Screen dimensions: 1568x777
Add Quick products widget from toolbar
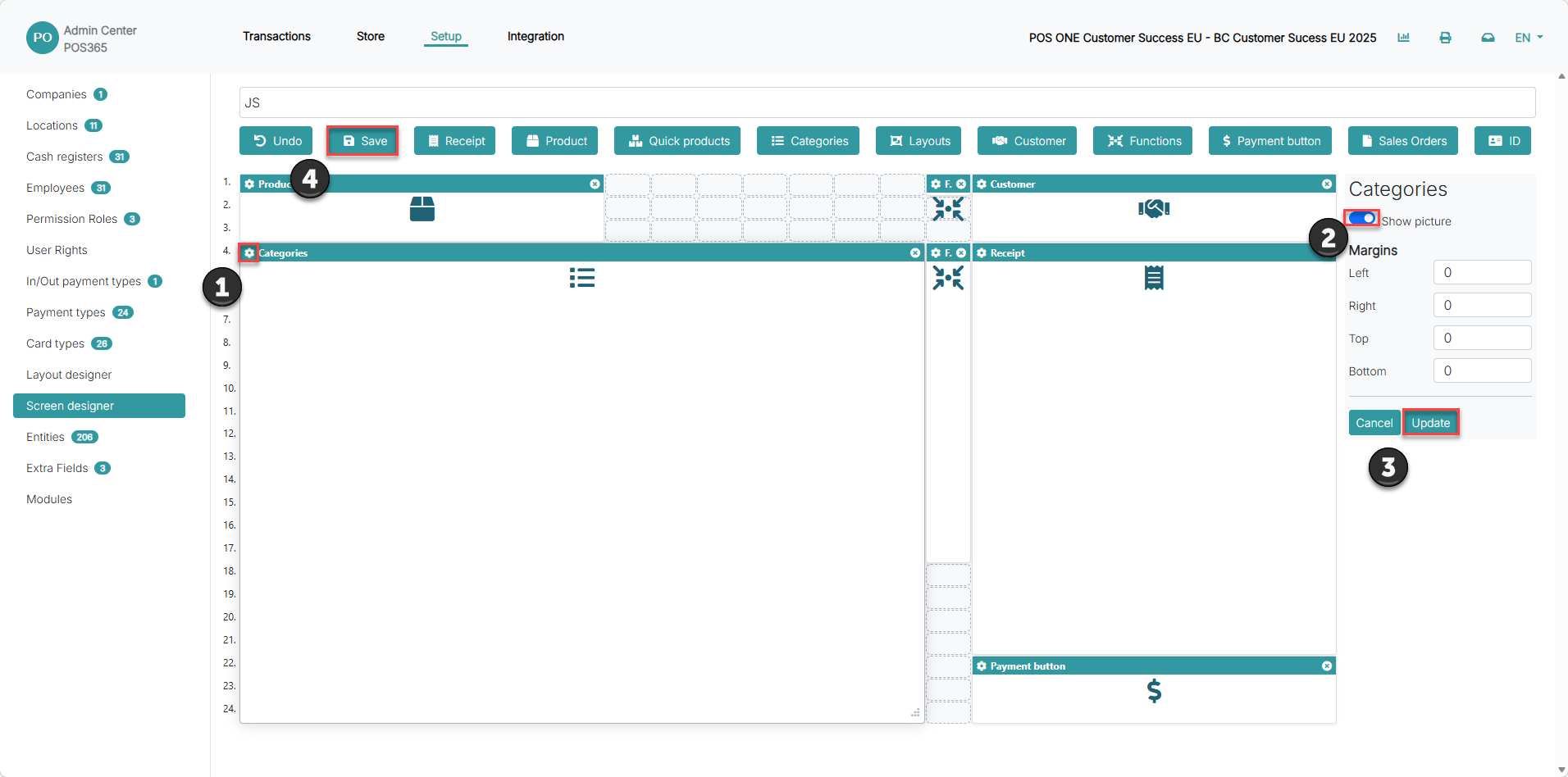[x=677, y=141]
